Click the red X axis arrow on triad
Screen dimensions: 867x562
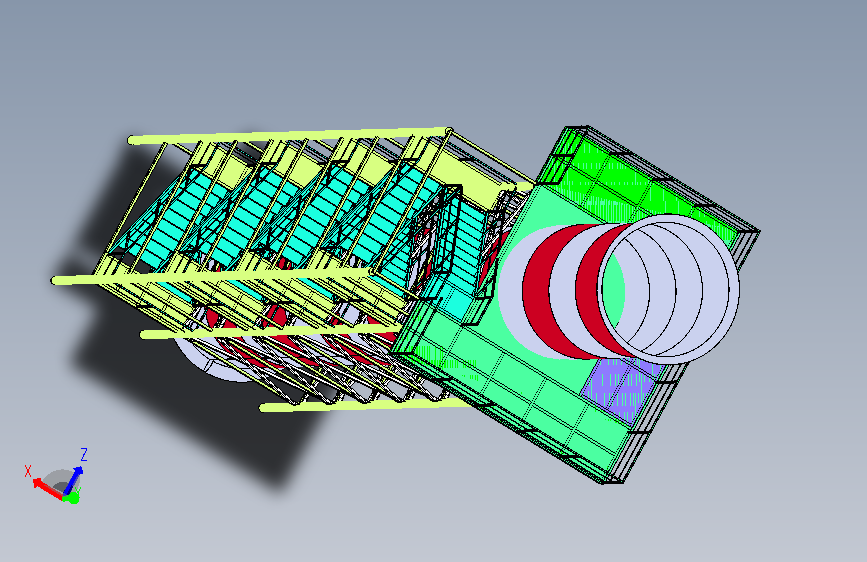point(46,489)
